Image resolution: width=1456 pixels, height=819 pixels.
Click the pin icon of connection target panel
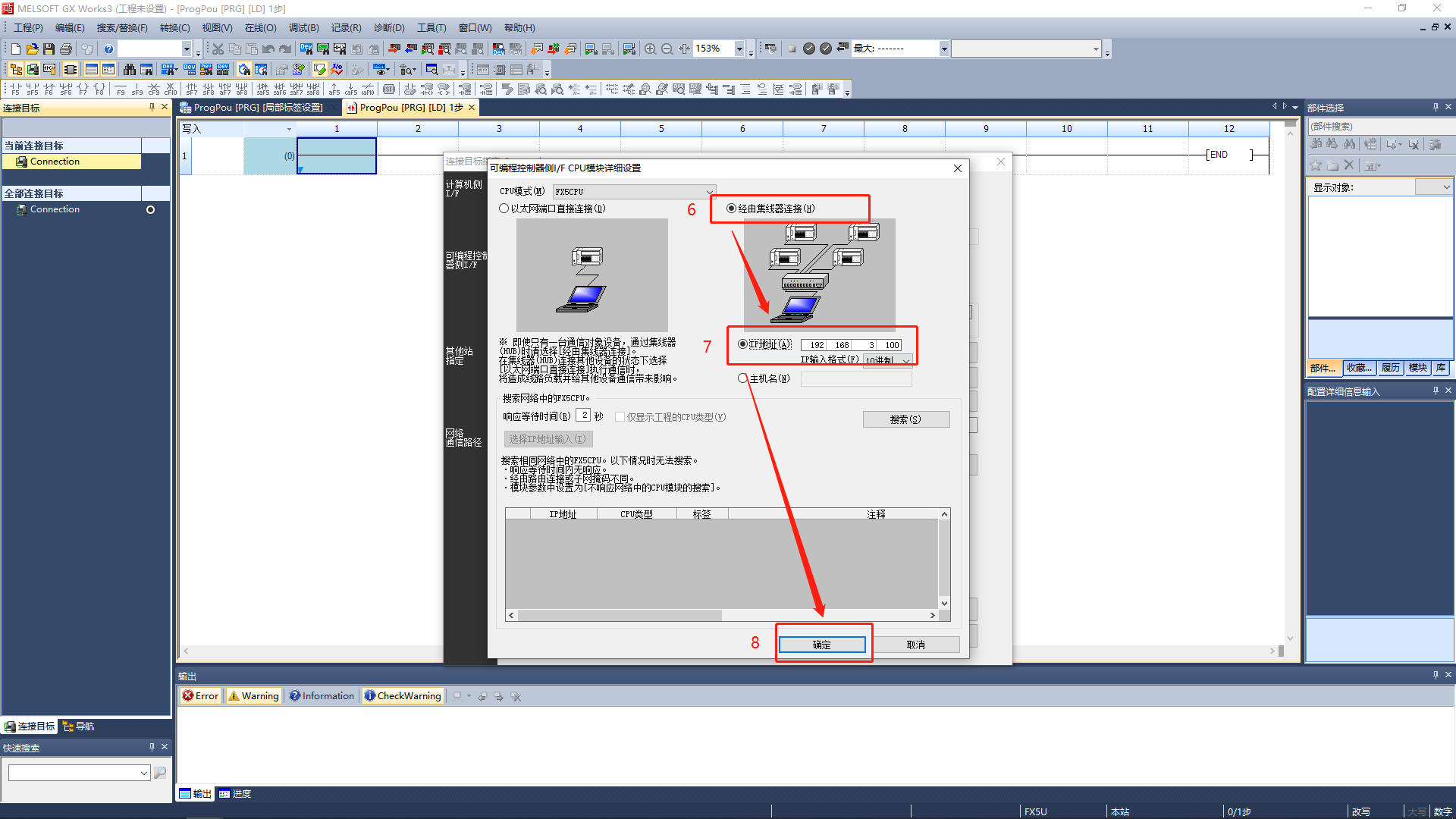(152, 108)
